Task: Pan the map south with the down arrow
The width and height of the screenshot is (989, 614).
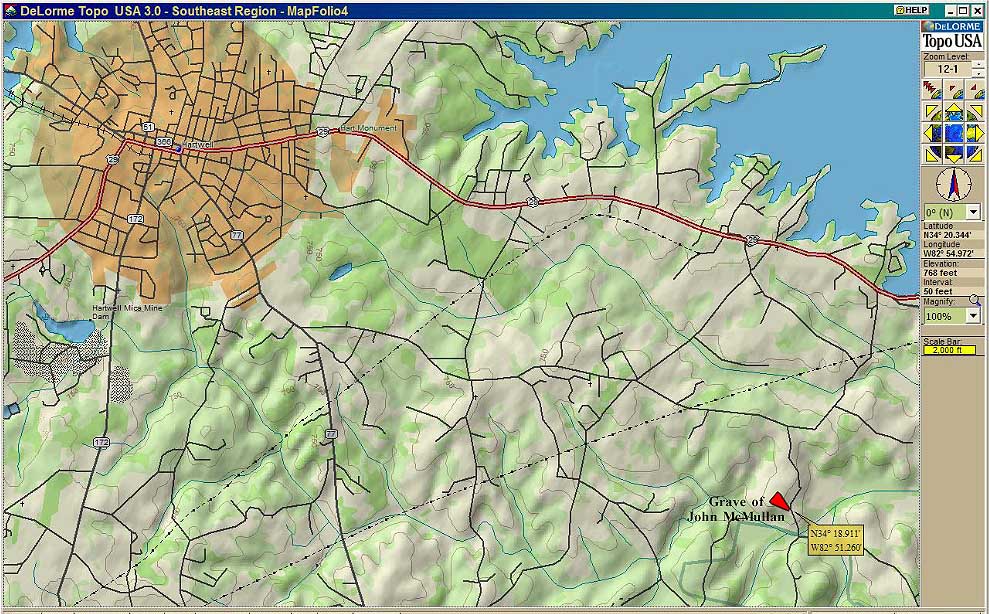Action: pos(954,153)
